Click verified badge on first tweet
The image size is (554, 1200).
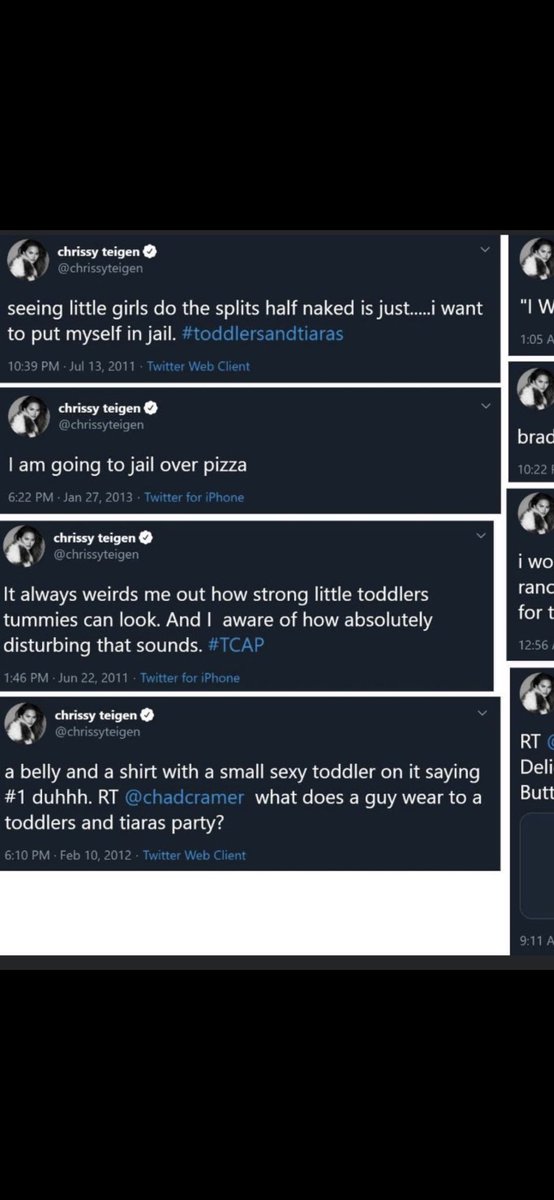149,252
